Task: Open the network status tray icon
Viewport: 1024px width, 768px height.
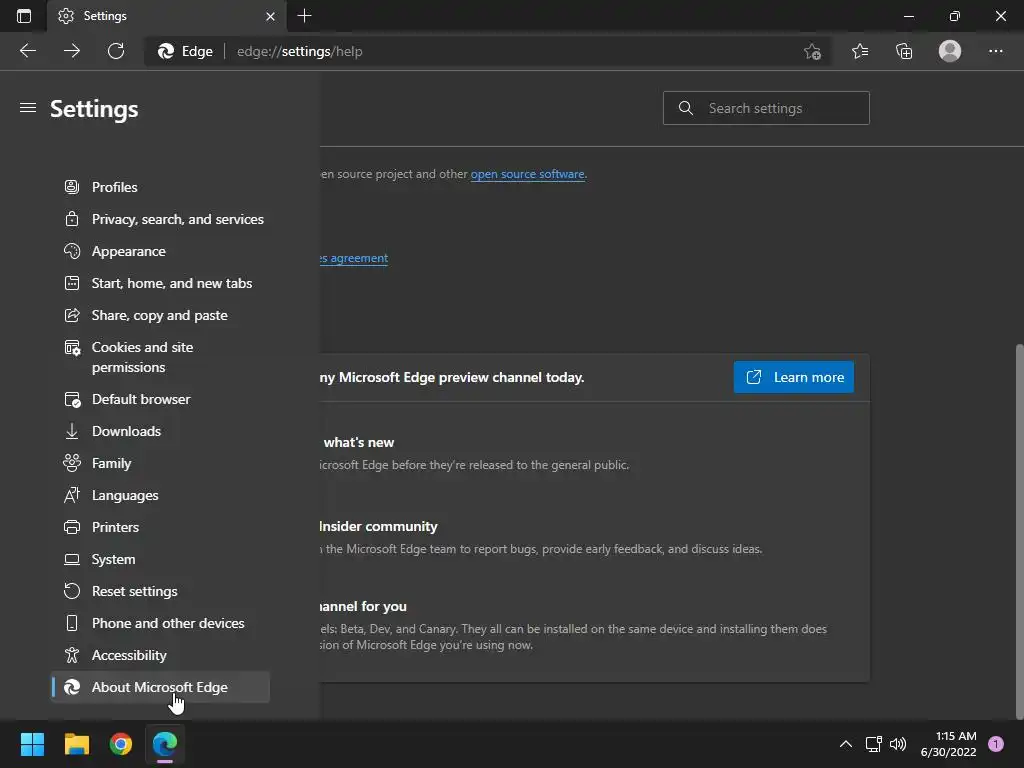Action: (873, 744)
